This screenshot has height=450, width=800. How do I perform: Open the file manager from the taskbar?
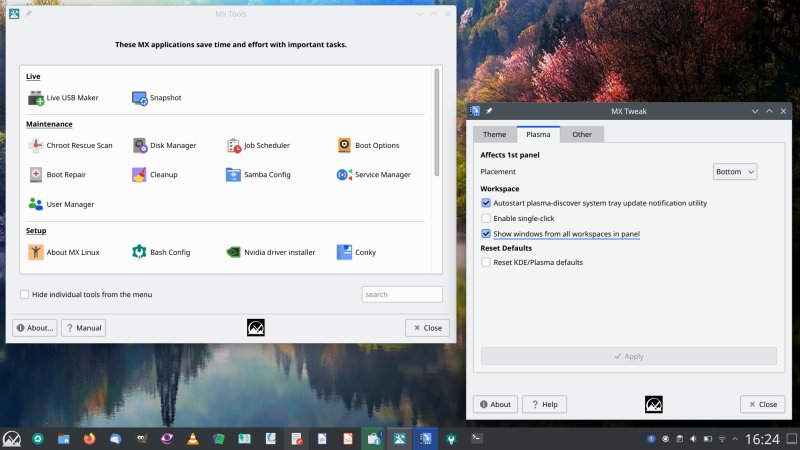point(63,439)
